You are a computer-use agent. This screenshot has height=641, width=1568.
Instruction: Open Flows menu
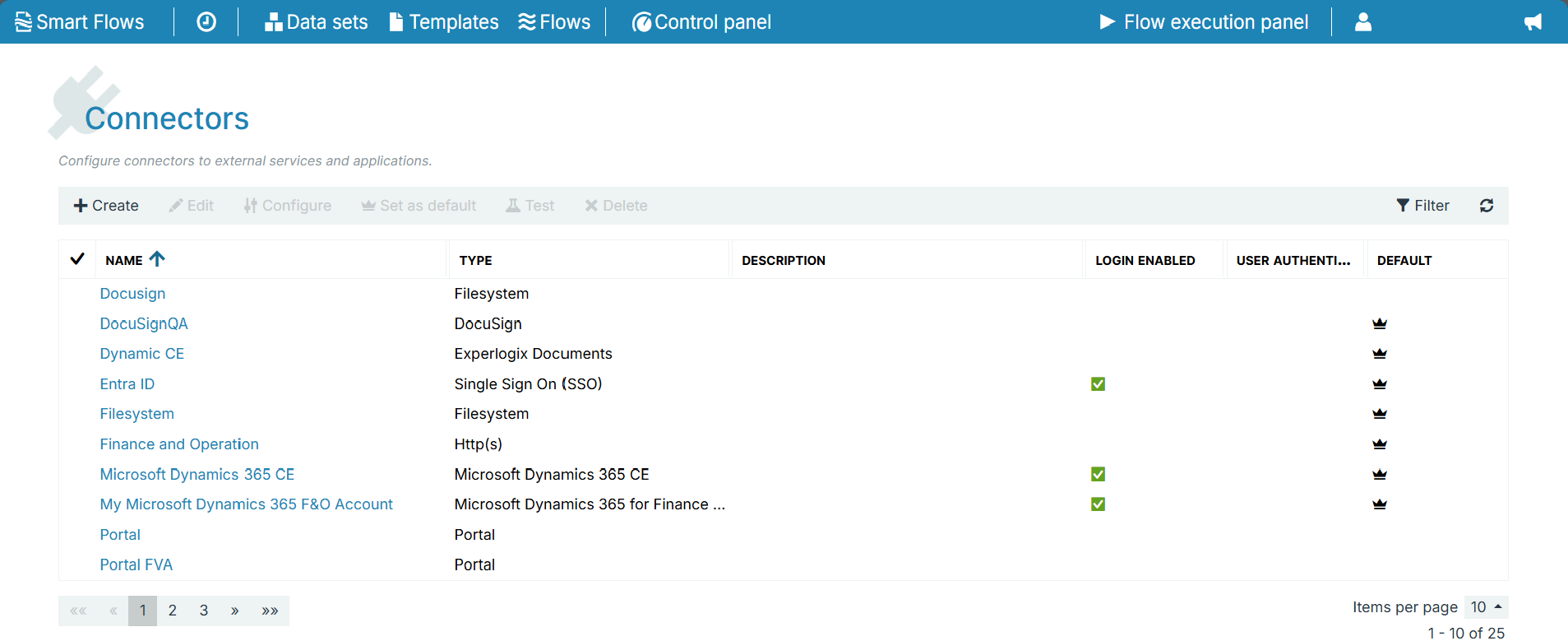point(554,22)
